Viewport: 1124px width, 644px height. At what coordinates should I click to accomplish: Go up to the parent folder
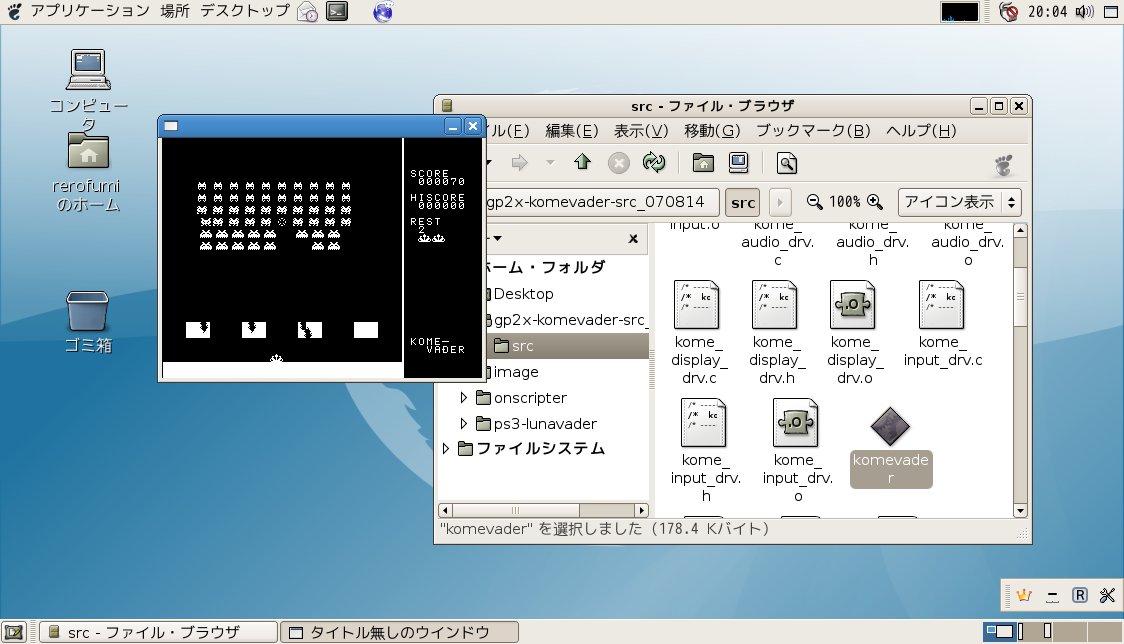tap(582, 163)
